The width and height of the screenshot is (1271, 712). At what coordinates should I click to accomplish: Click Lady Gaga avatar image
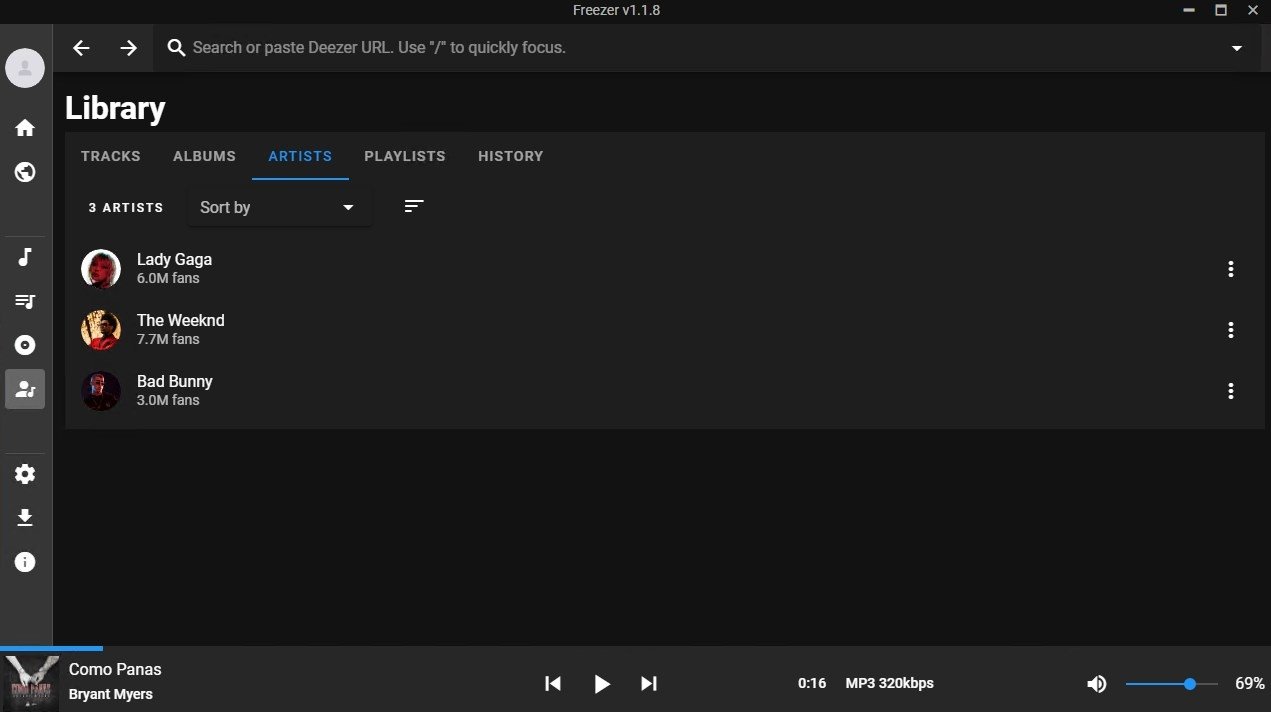click(x=101, y=269)
